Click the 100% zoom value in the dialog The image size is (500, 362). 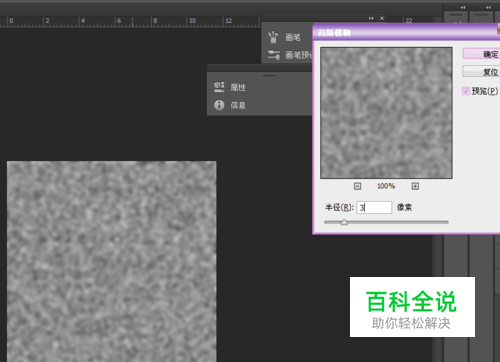tap(386, 186)
